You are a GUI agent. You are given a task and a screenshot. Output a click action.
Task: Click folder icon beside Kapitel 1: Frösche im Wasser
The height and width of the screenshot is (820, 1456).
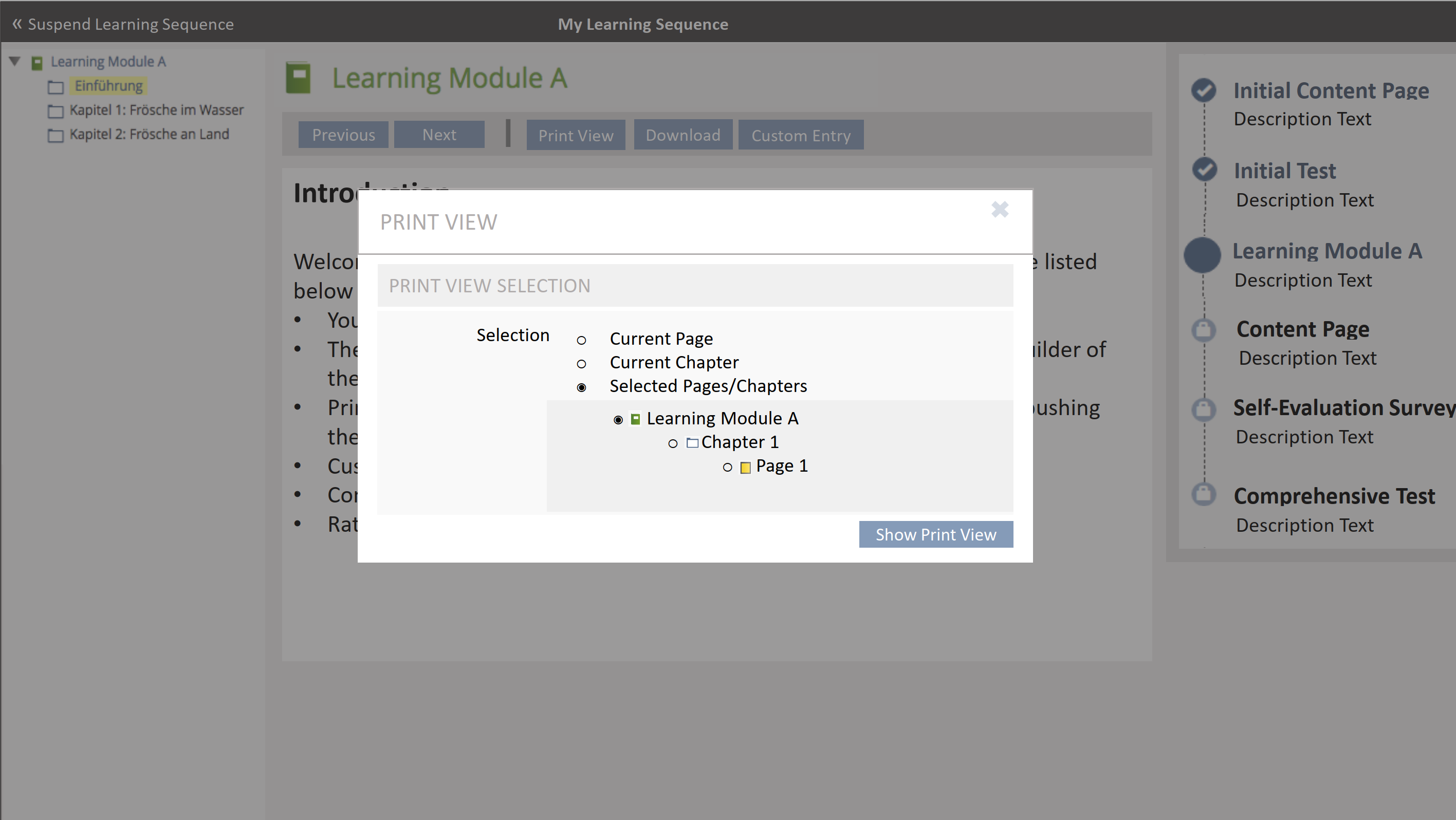(56, 111)
